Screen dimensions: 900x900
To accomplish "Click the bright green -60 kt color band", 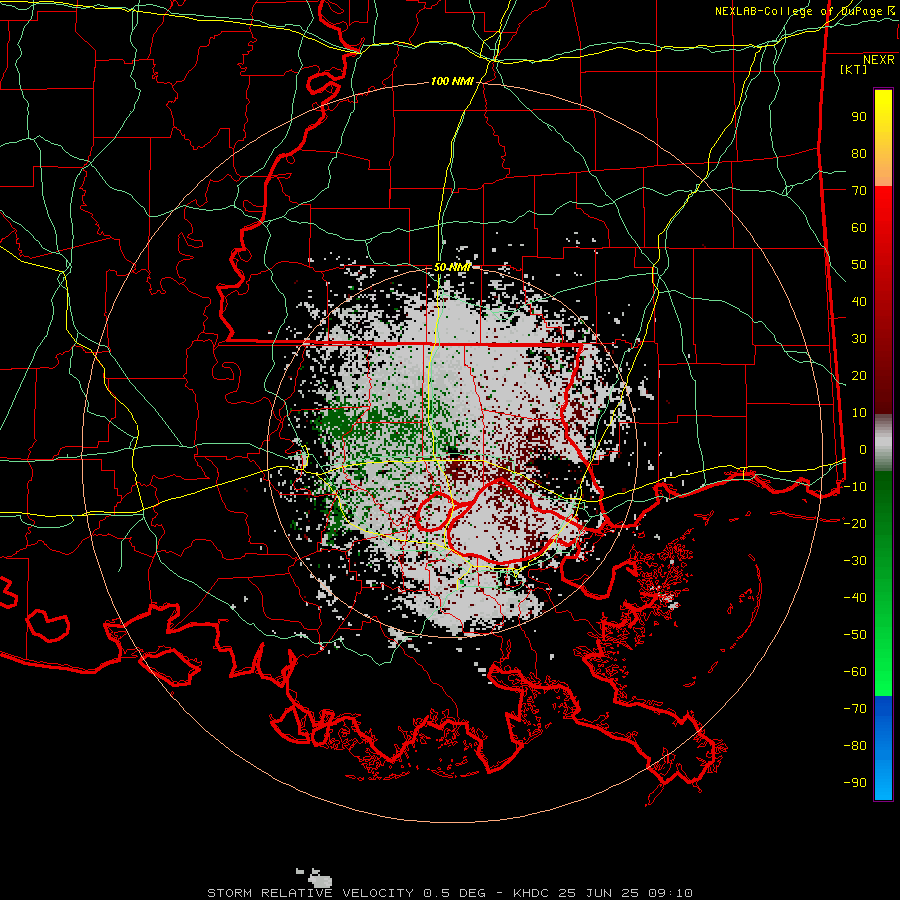I will pos(883,672).
